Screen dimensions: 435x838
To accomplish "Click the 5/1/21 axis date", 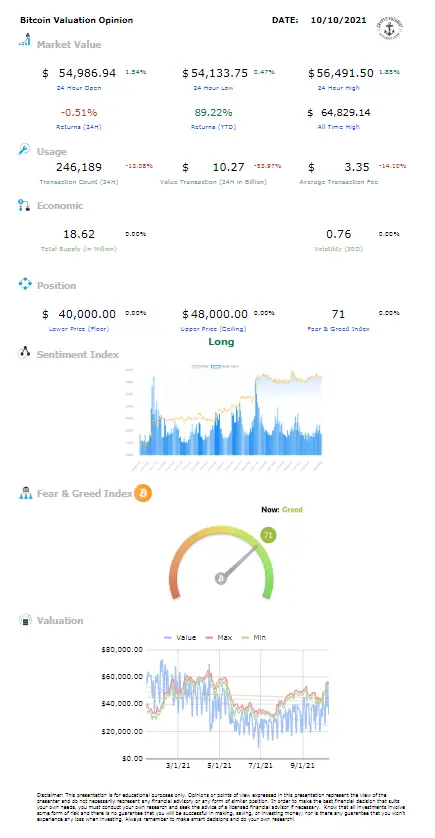I will (219, 765).
